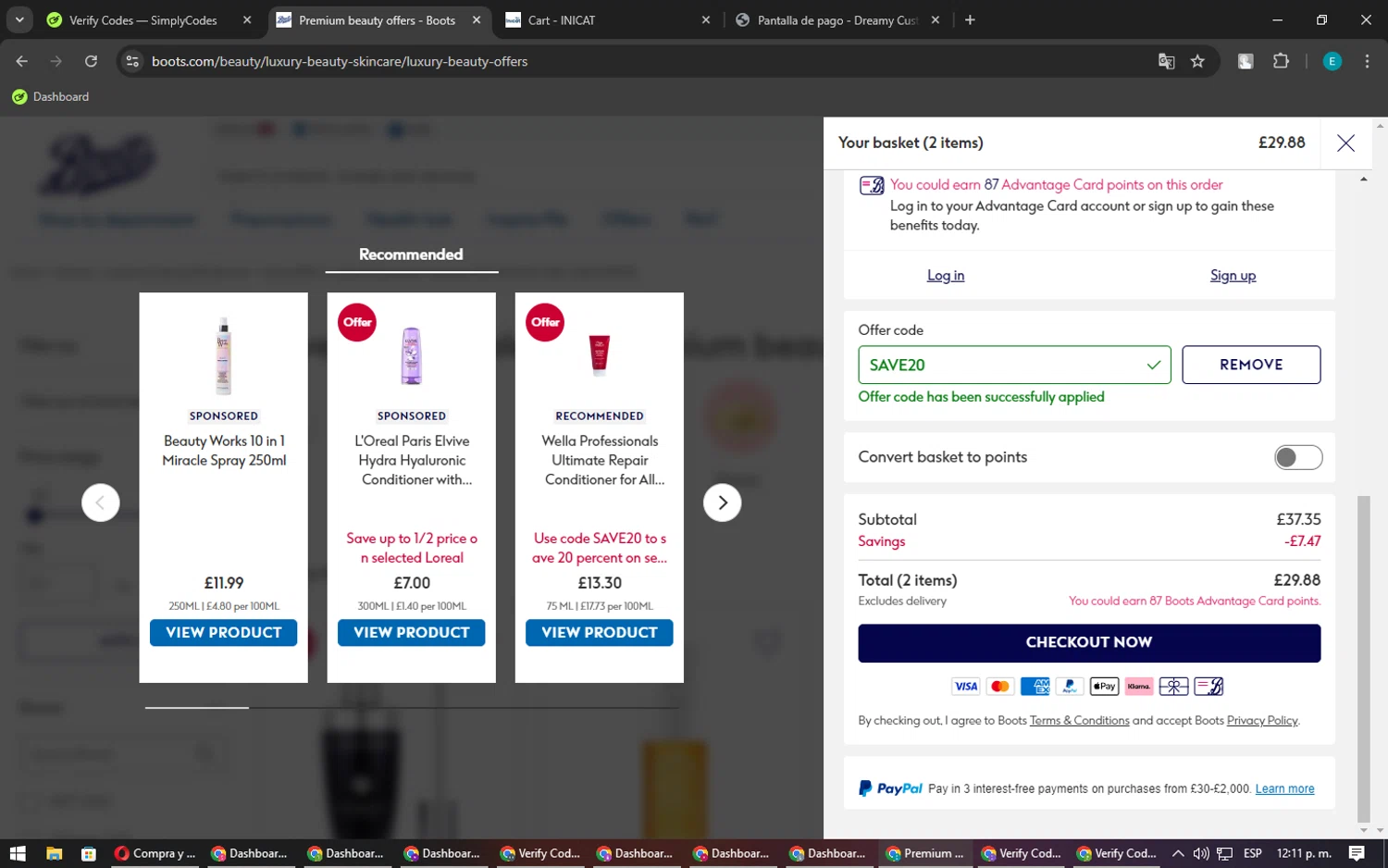Screen dimensions: 1388x868
Task: Open the Windows Start menu
Action: (18, 853)
